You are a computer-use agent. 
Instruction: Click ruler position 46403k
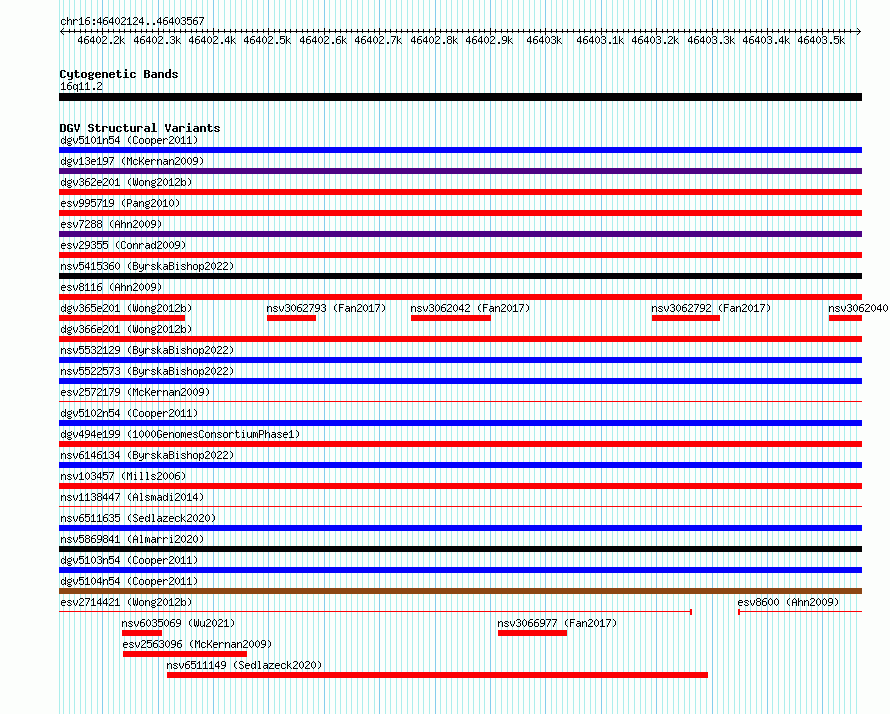pyautogui.click(x=544, y=40)
